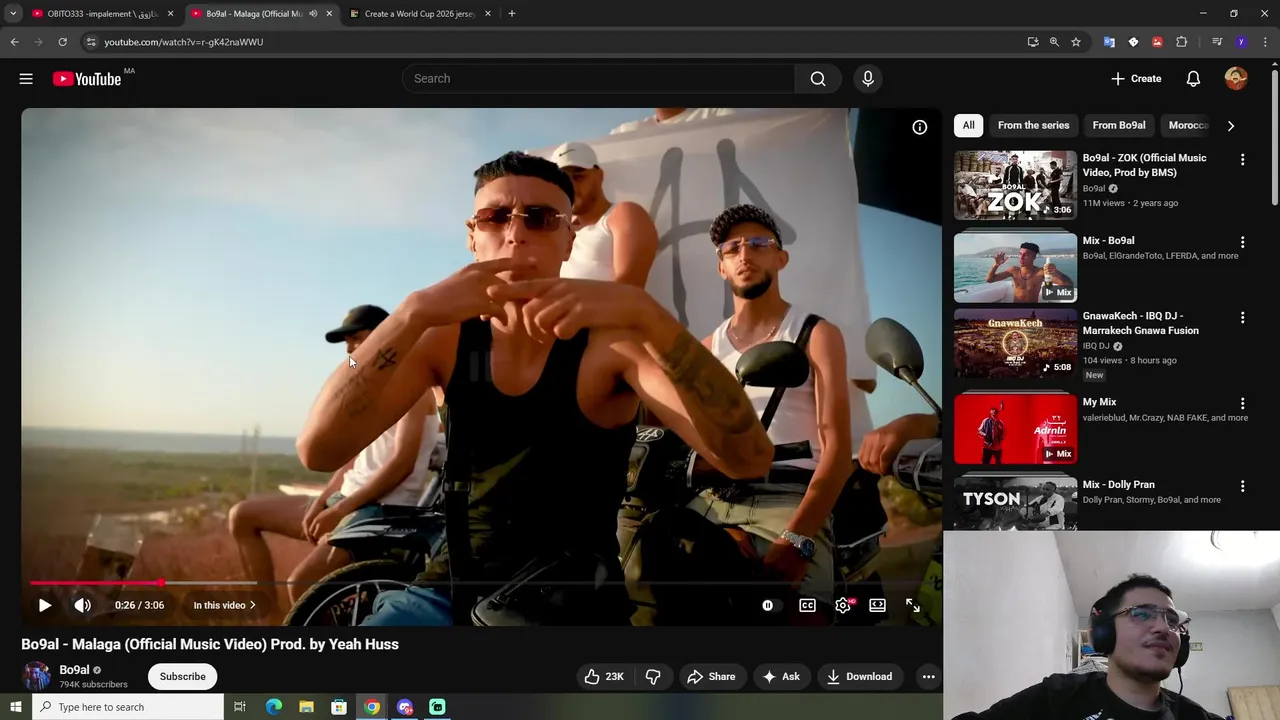Select 'From the series' chip

point(1033,125)
